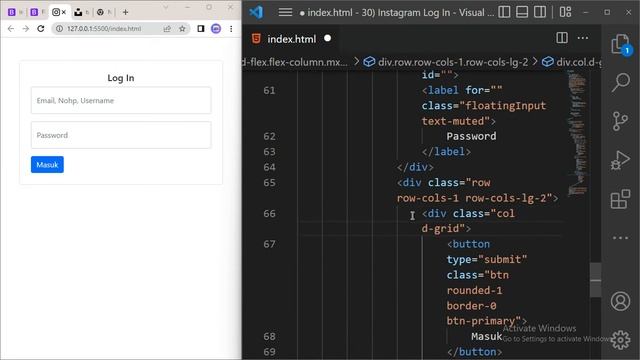The height and width of the screenshot is (360, 640).
Task: Open Search view in activity bar
Action: (620, 82)
